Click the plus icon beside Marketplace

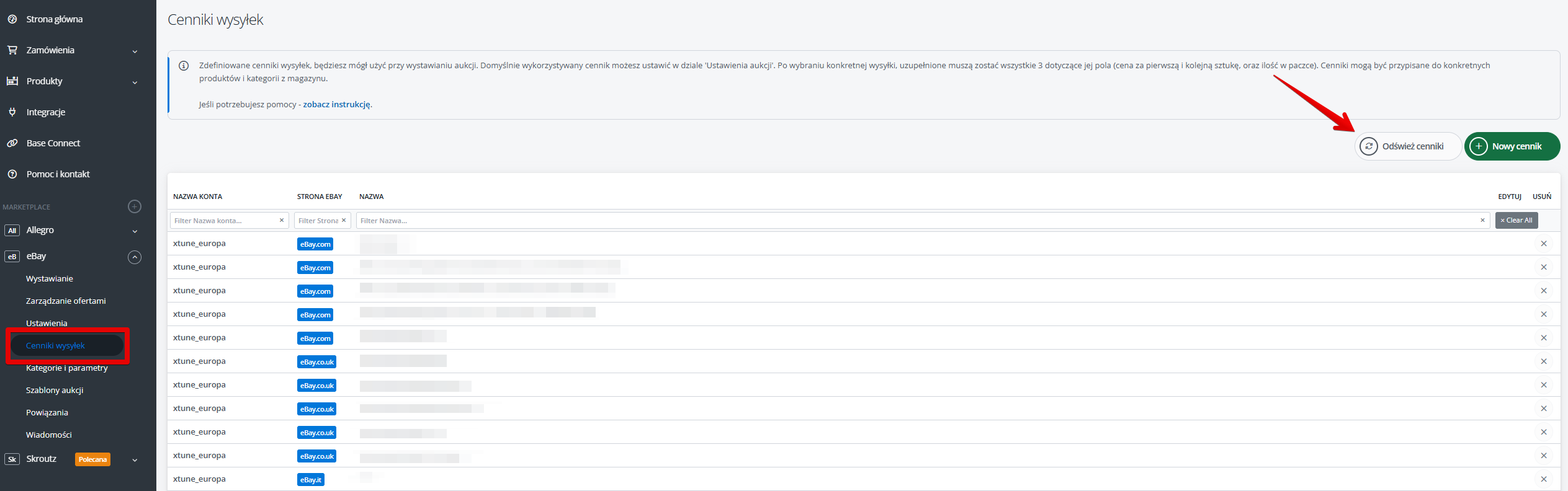[x=135, y=206]
